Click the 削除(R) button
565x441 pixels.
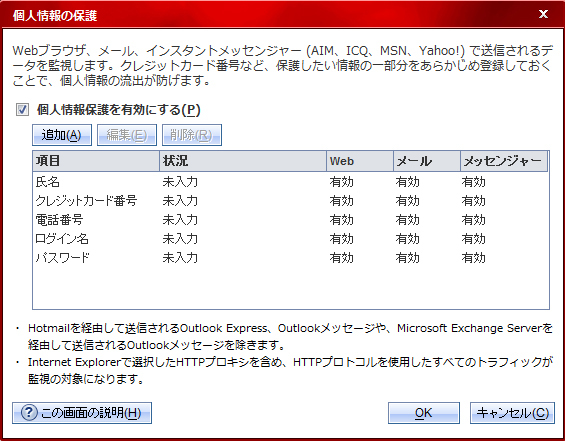point(192,135)
